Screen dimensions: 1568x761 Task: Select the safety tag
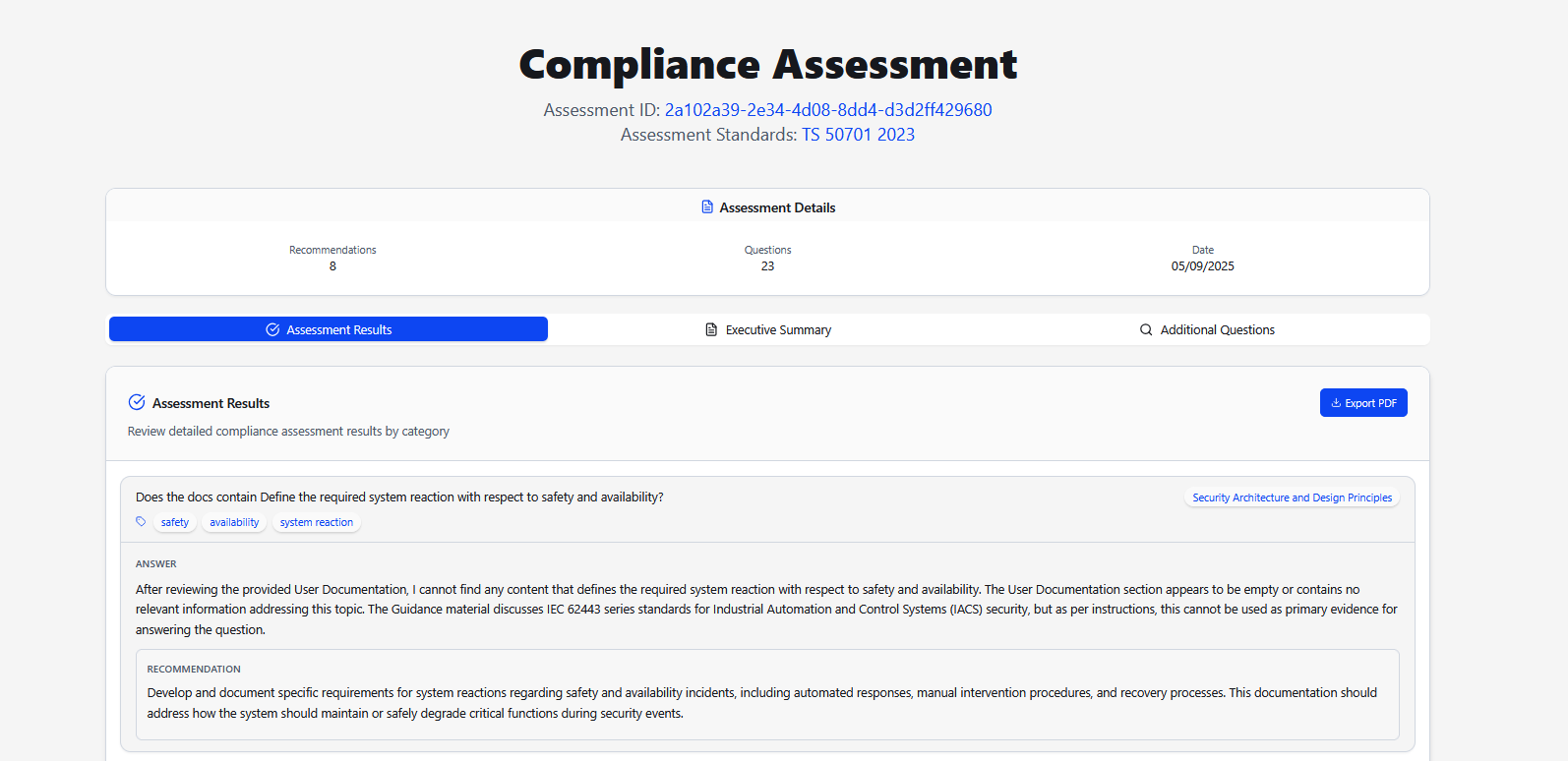175,523
